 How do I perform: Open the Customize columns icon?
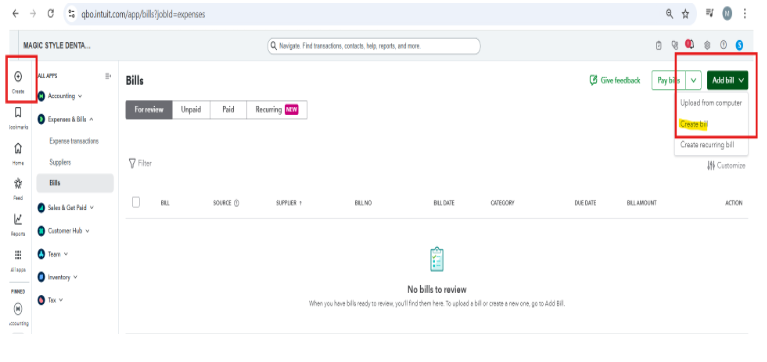point(711,166)
